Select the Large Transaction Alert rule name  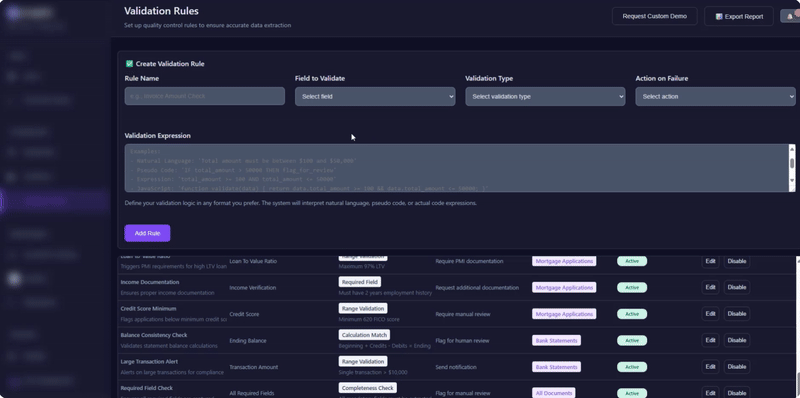tap(150, 362)
